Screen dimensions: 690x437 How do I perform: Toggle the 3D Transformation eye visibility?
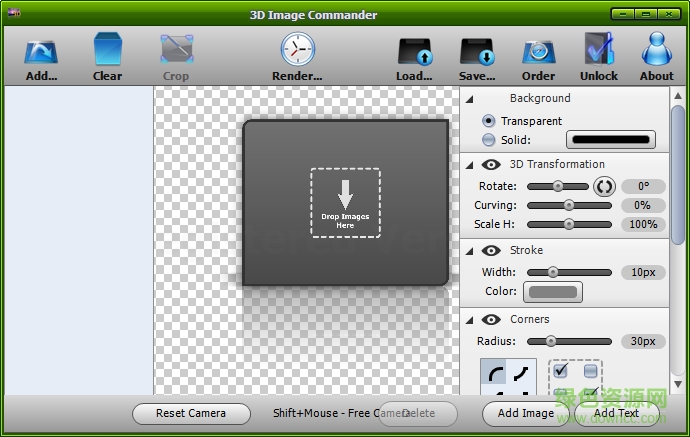point(491,165)
